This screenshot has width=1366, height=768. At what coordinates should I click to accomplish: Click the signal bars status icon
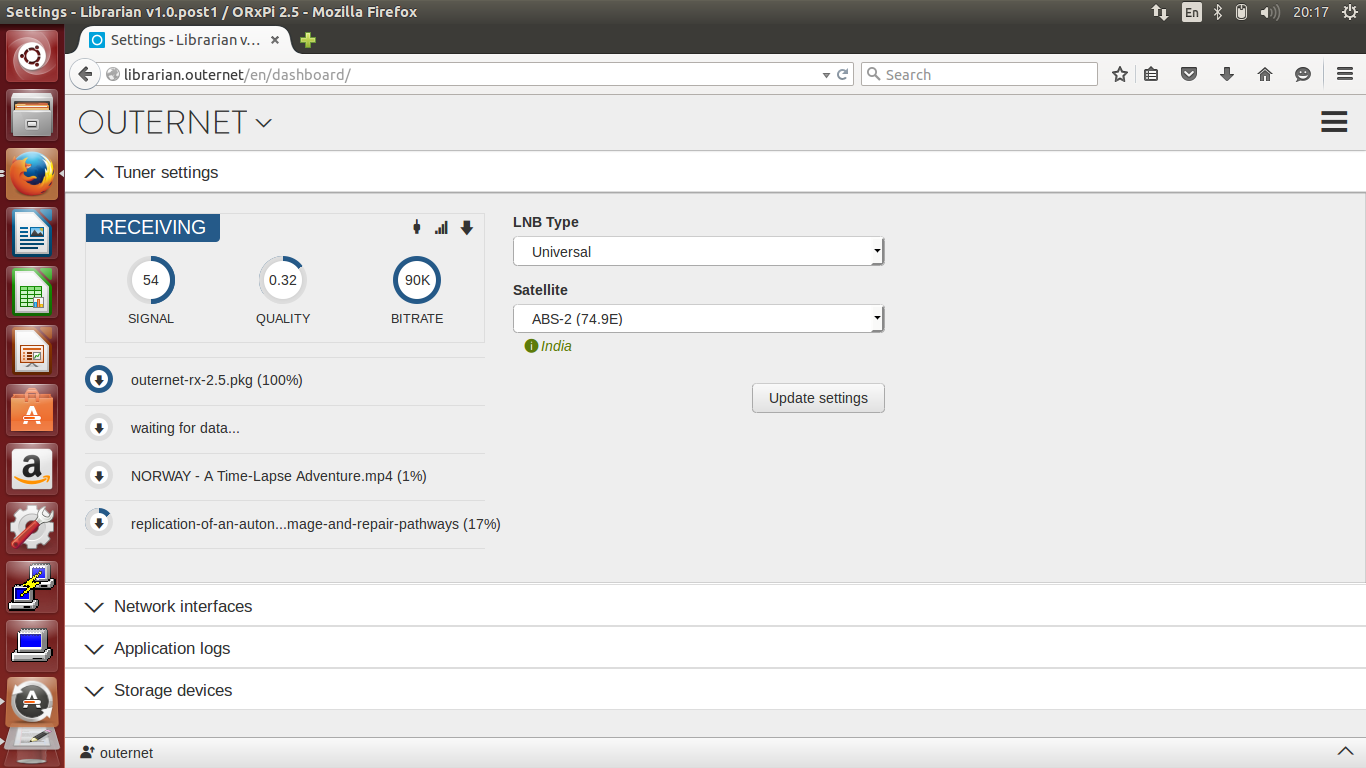point(441,228)
